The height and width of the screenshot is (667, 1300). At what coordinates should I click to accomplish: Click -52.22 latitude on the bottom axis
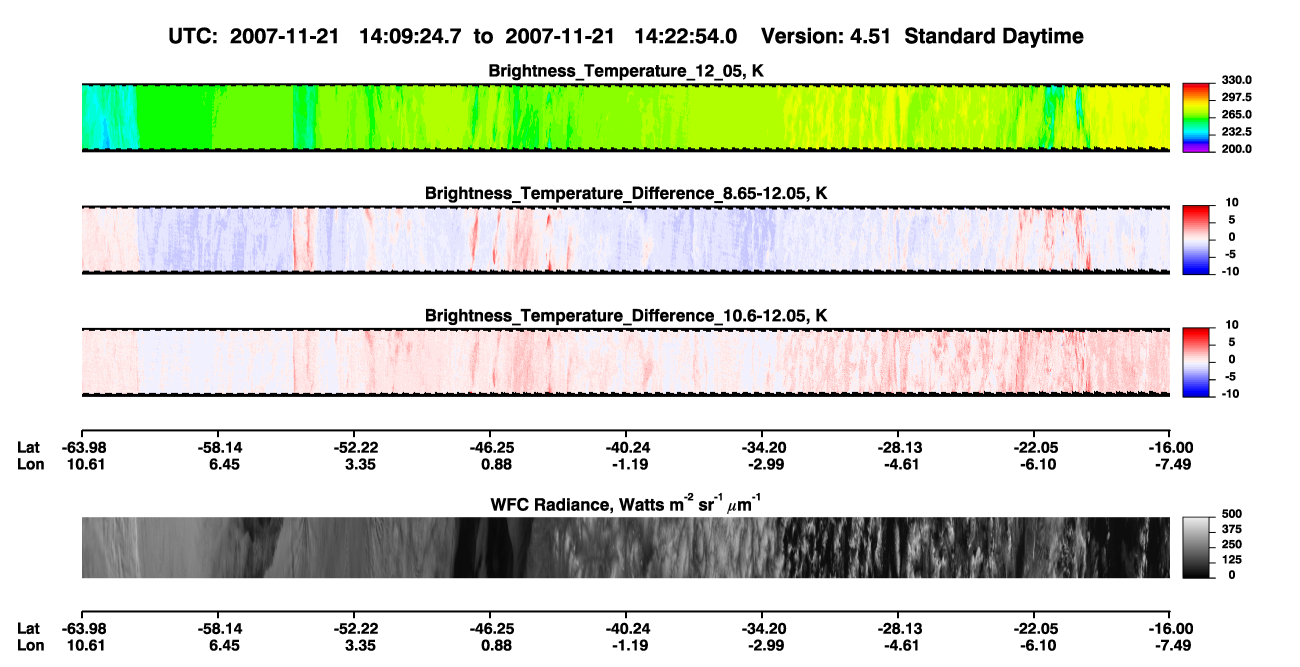coord(355,629)
